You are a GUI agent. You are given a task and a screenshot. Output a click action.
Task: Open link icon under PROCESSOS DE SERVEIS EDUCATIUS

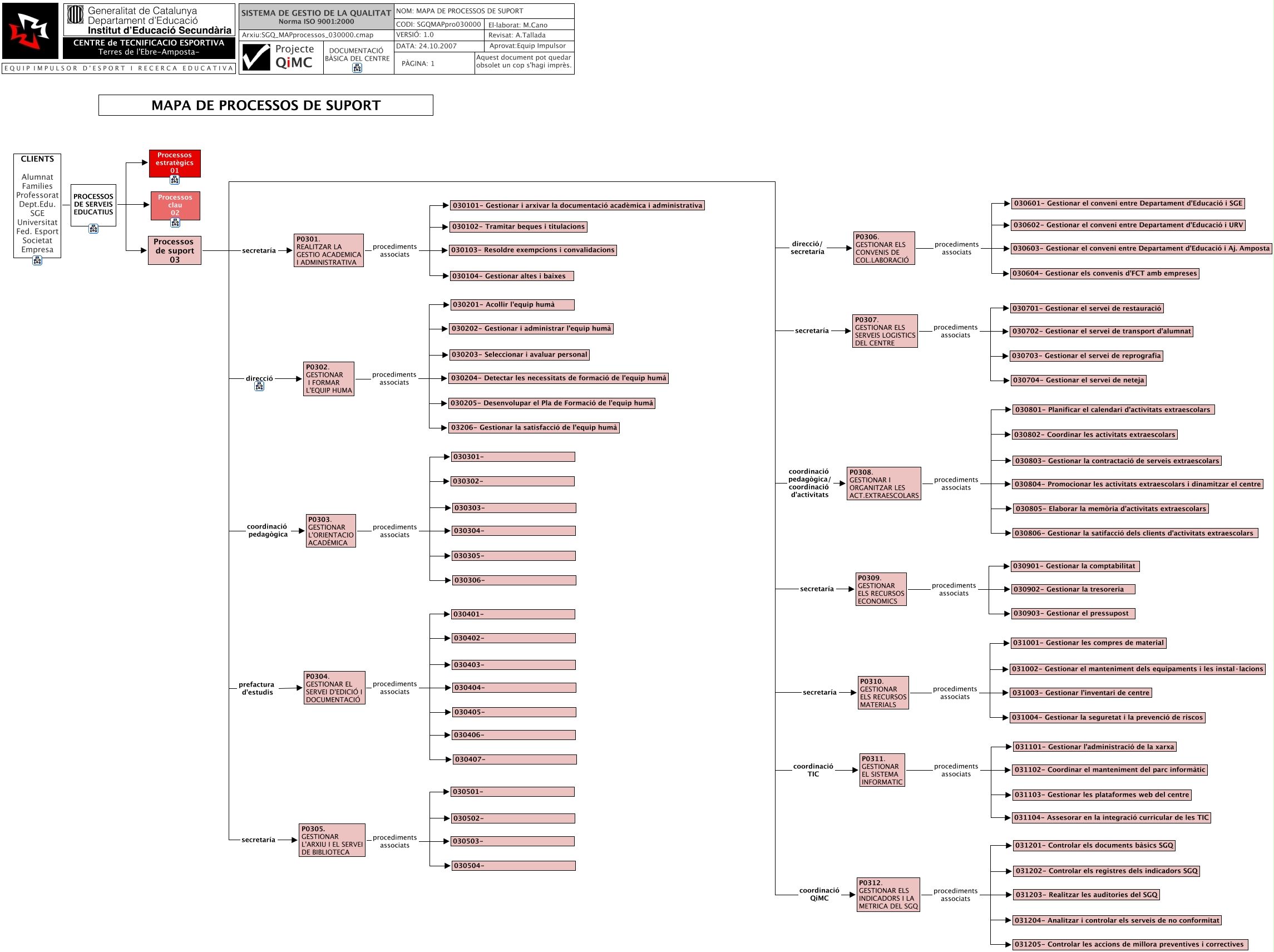click(x=93, y=229)
